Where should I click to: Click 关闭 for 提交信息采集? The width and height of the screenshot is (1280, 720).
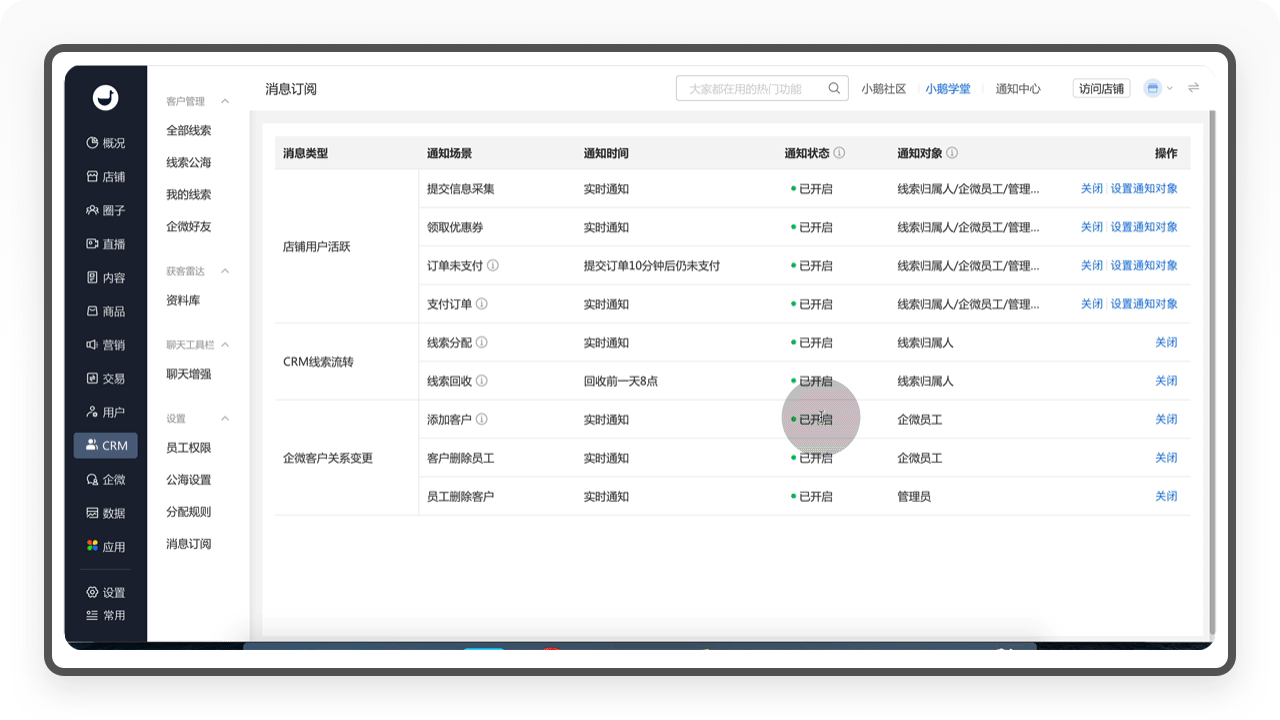(1092, 189)
